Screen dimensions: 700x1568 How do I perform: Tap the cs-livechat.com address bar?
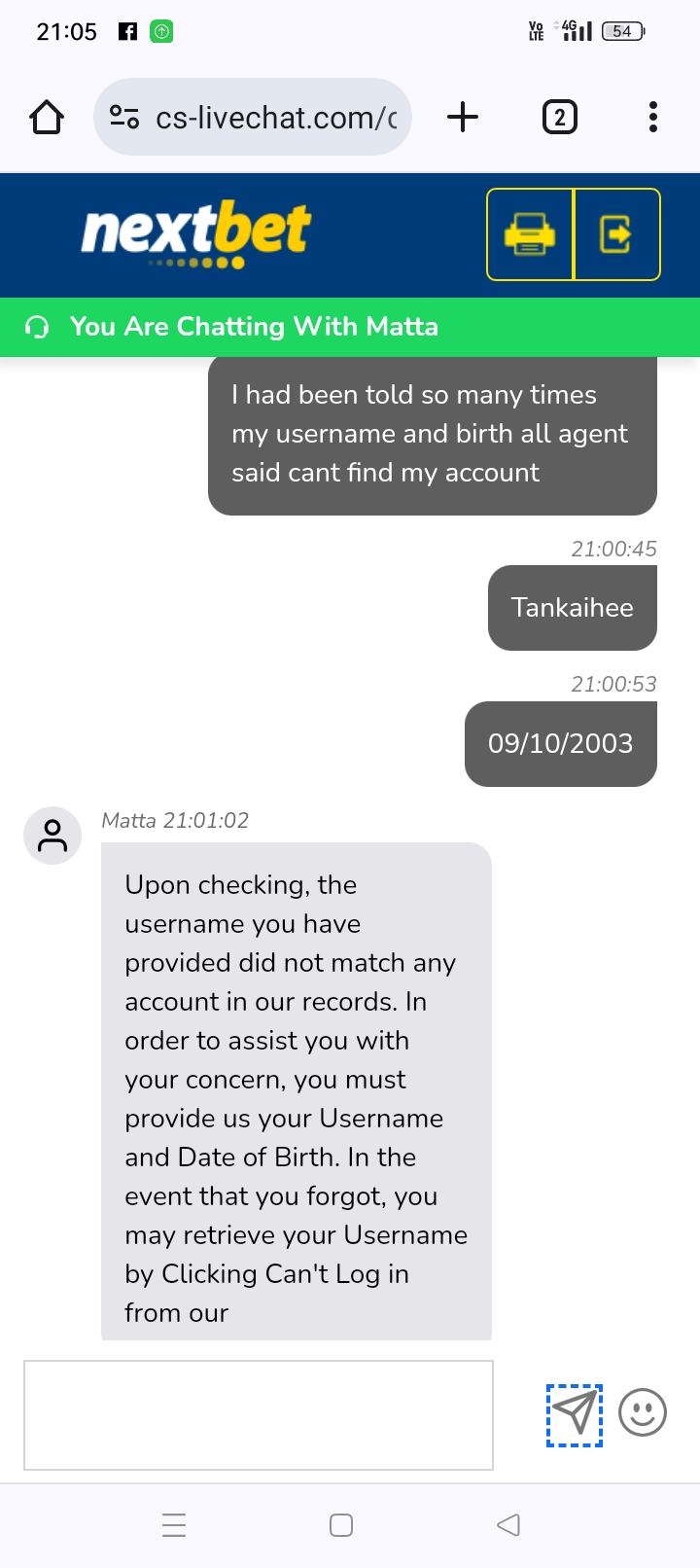point(275,118)
